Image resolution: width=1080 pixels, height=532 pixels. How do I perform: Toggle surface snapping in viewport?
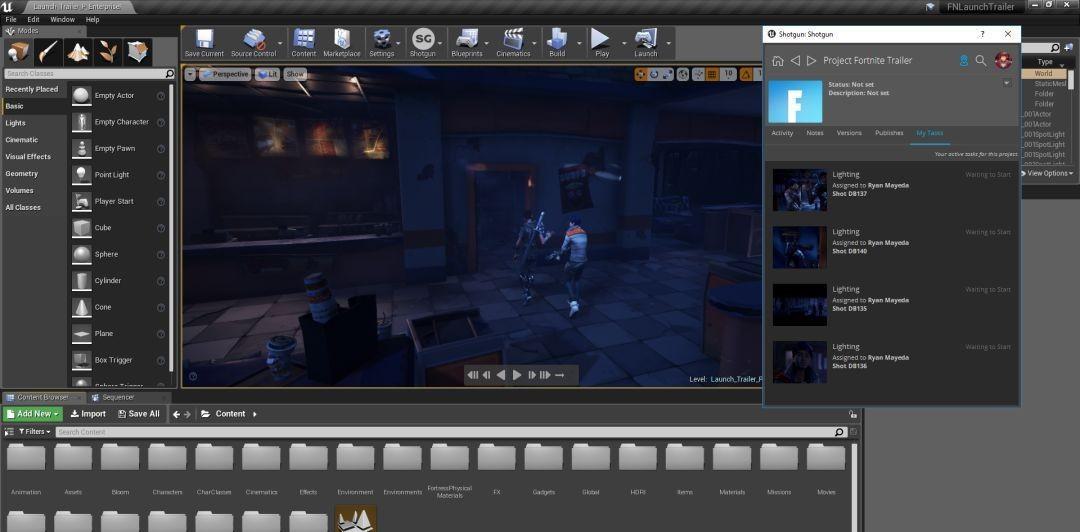698,74
